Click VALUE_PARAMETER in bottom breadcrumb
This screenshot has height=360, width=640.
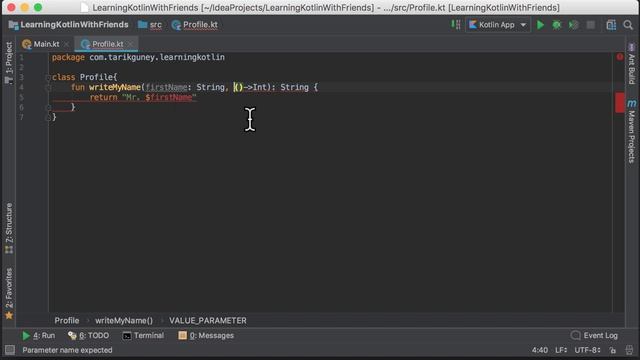point(208,321)
